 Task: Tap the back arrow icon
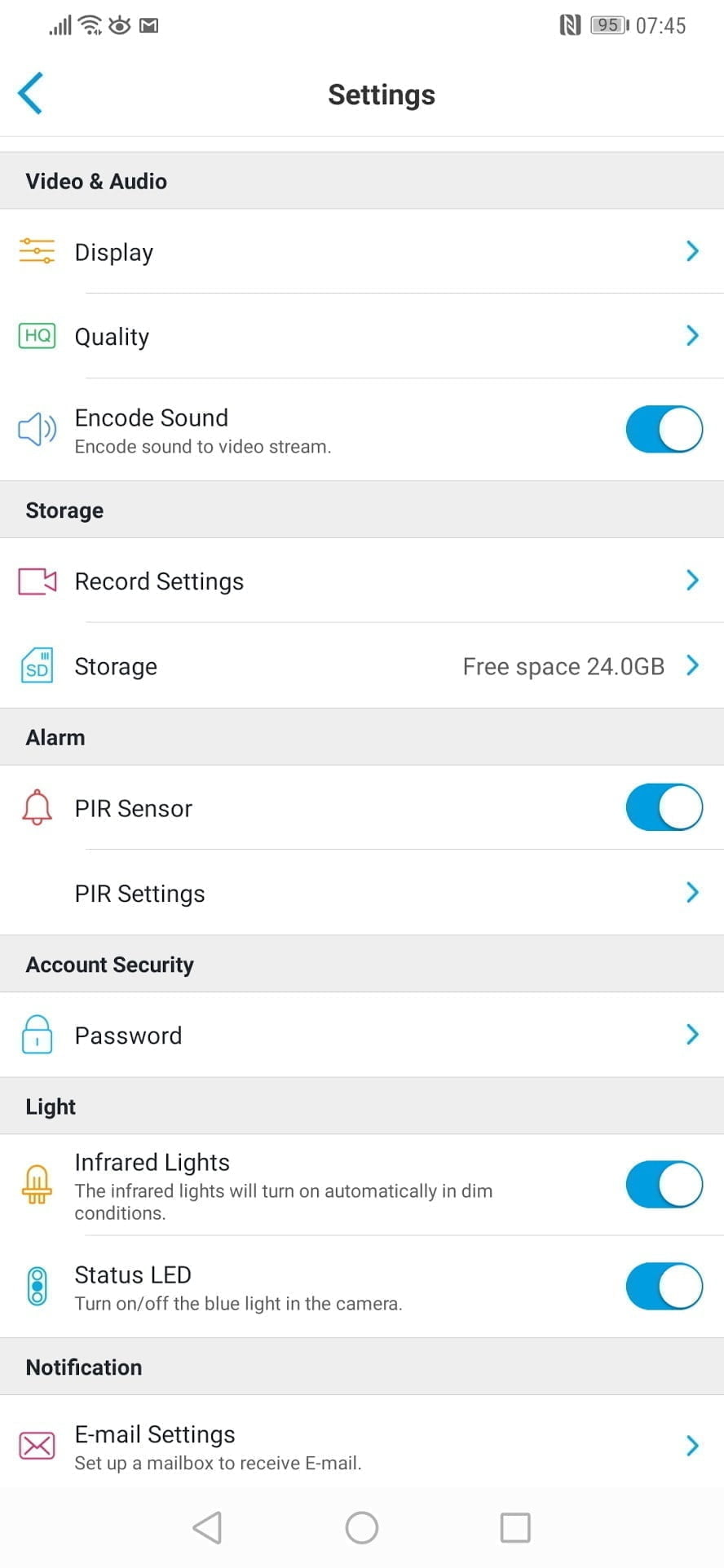click(x=31, y=94)
